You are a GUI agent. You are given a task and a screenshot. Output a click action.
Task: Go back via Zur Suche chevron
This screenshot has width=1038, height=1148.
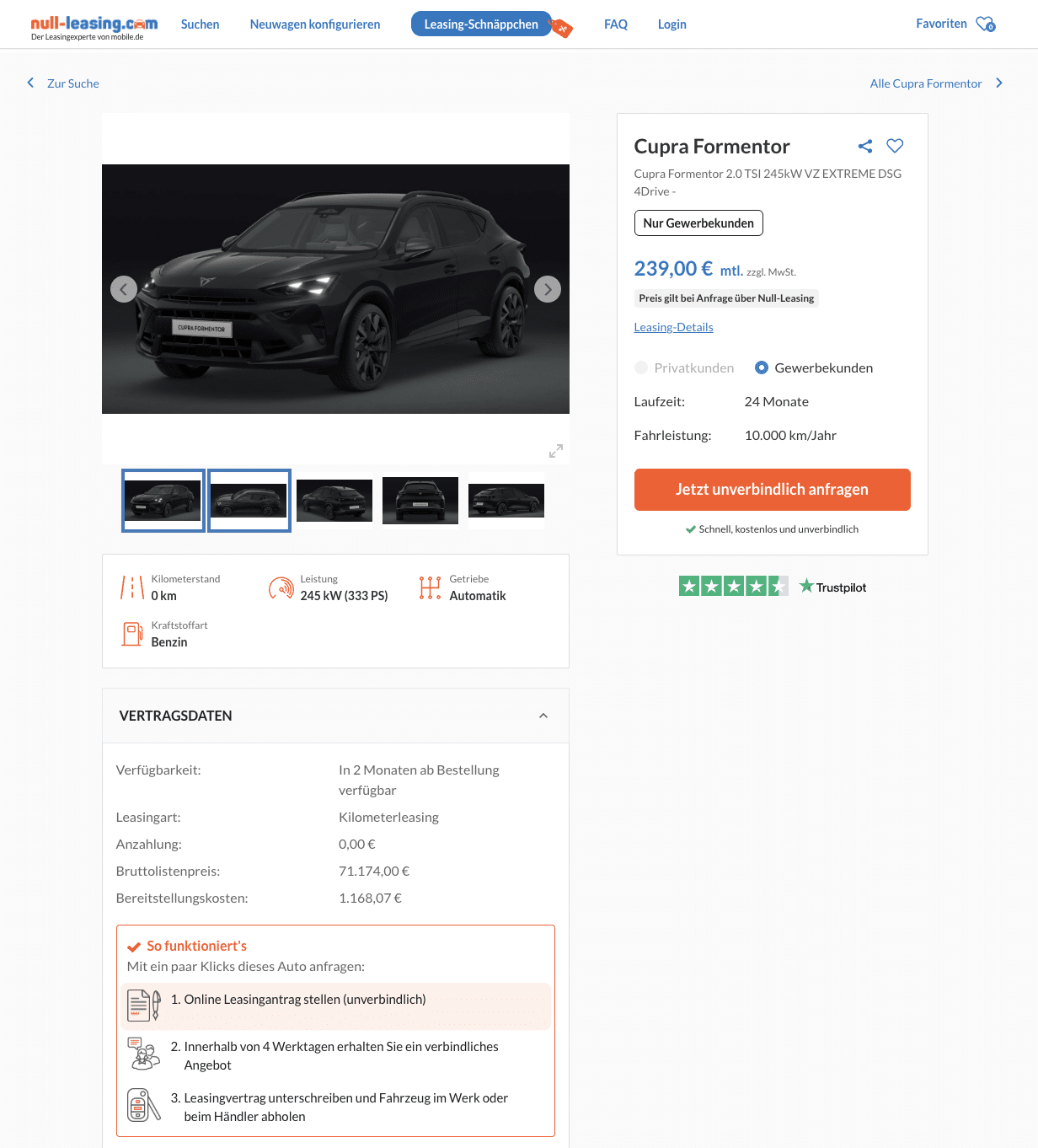(x=31, y=83)
